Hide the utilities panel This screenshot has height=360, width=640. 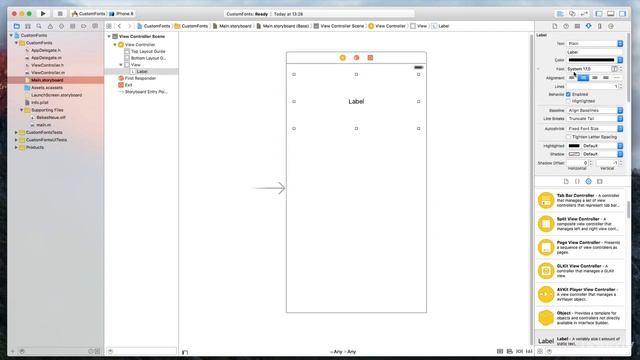point(622,14)
